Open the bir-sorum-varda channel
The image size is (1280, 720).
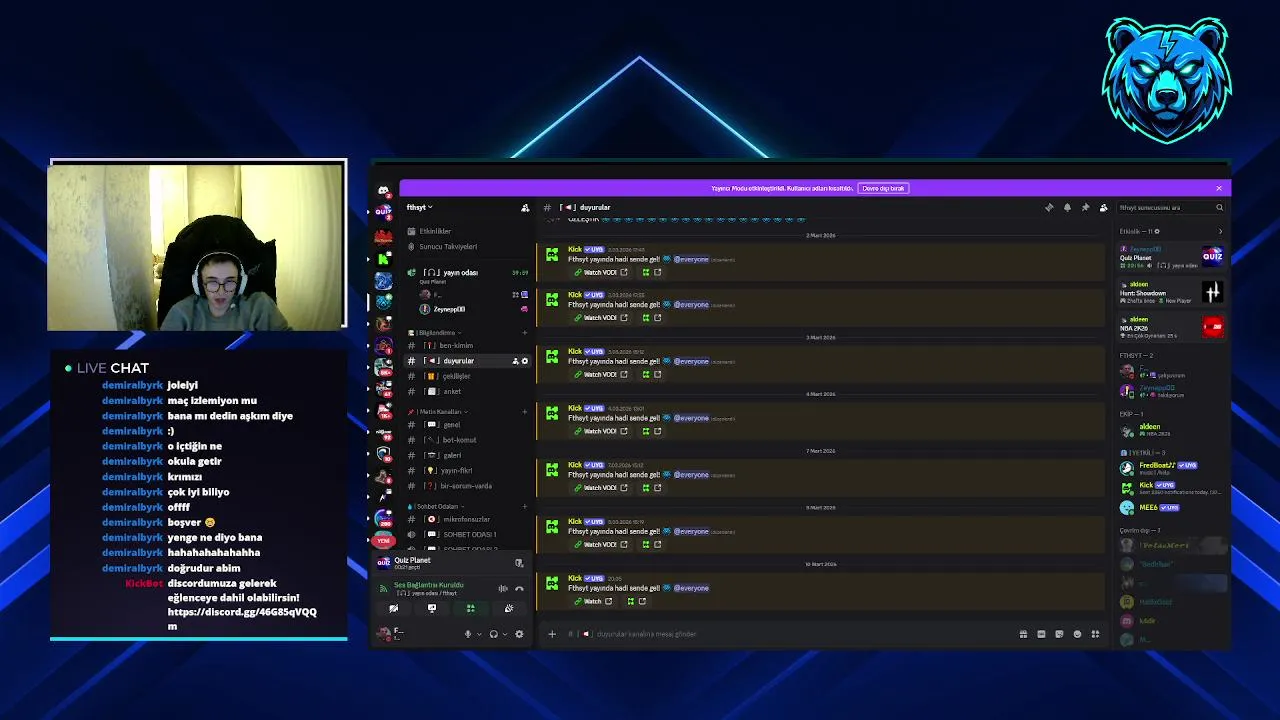pyautogui.click(x=468, y=486)
